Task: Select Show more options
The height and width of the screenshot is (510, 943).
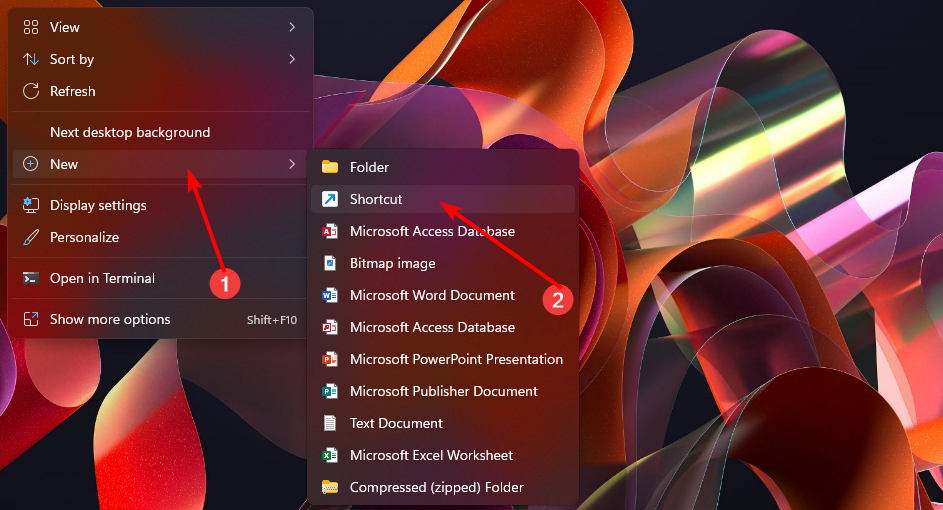Action: pos(161,319)
